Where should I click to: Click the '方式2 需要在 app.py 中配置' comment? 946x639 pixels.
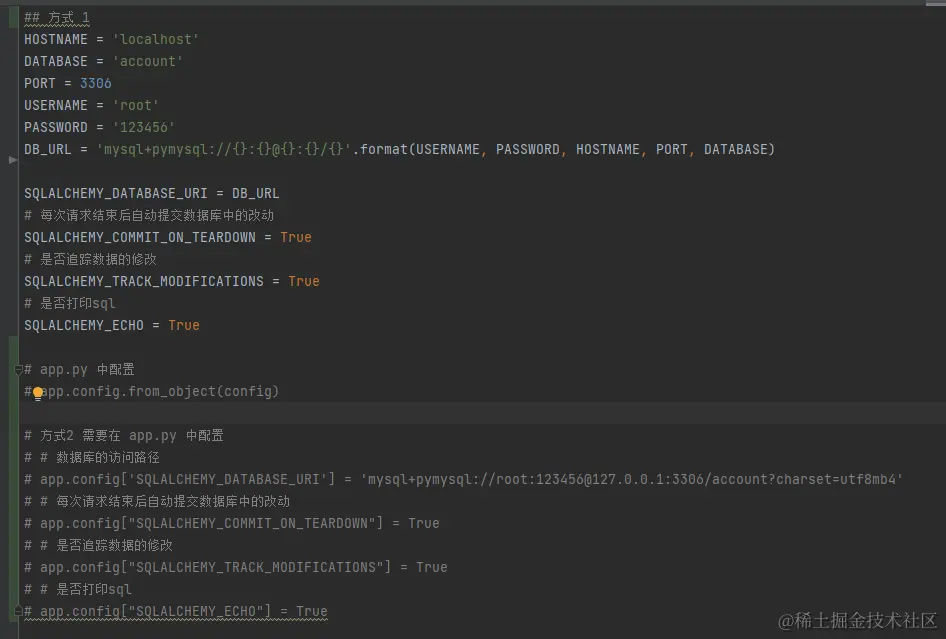point(132,435)
